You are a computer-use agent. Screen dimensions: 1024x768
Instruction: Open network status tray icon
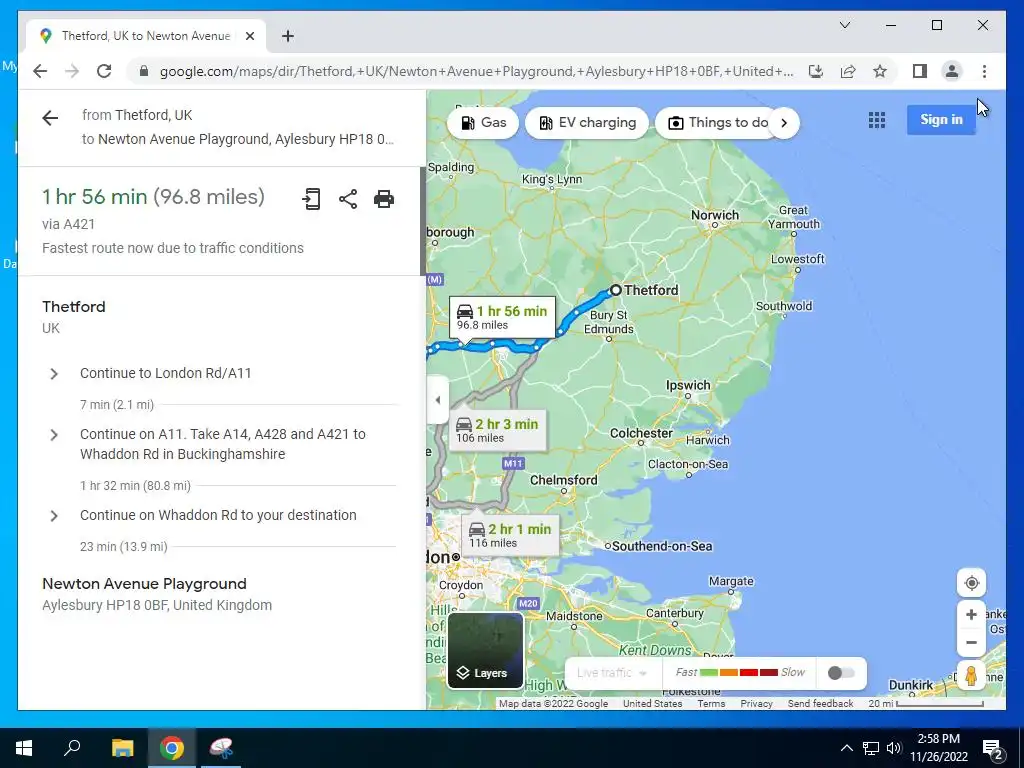click(871, 748)
